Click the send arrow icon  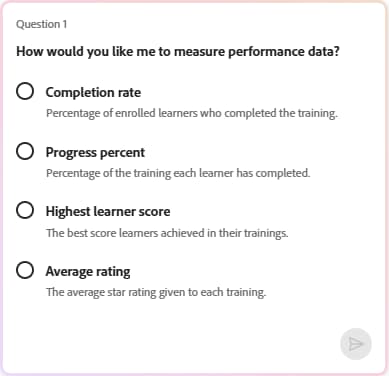tap(355, 344)
